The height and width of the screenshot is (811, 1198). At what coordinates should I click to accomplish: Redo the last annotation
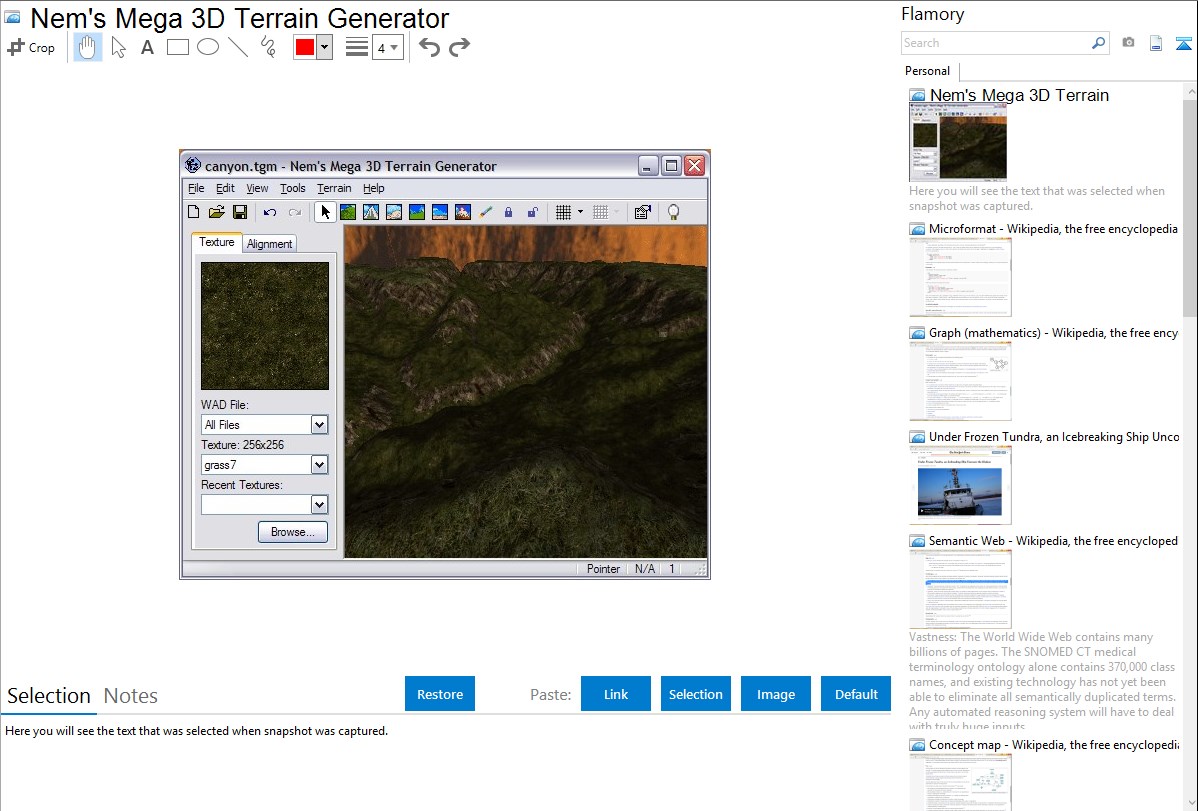[x=459, y=47]
